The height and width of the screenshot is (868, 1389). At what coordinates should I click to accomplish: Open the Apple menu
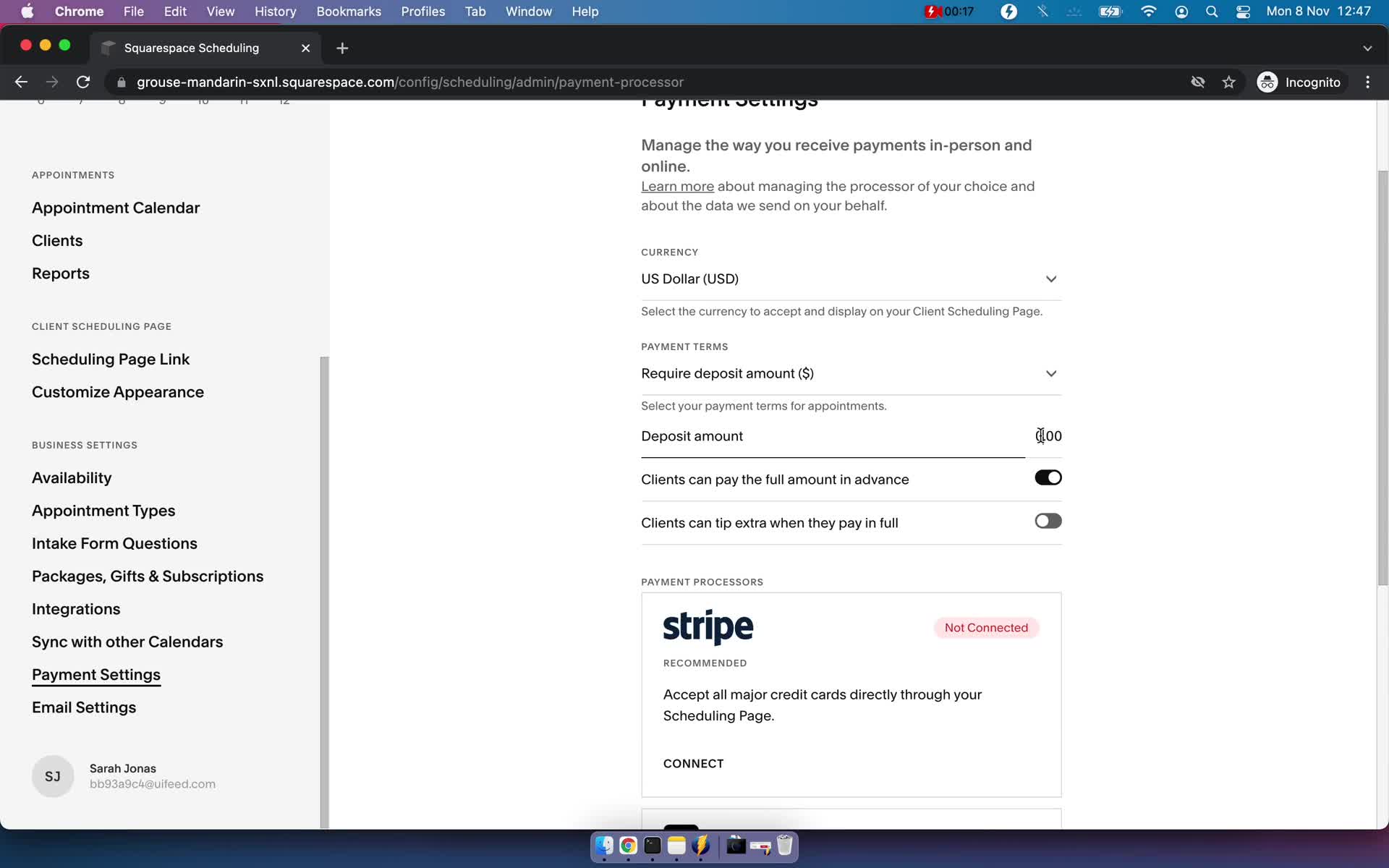pos(27,12)
